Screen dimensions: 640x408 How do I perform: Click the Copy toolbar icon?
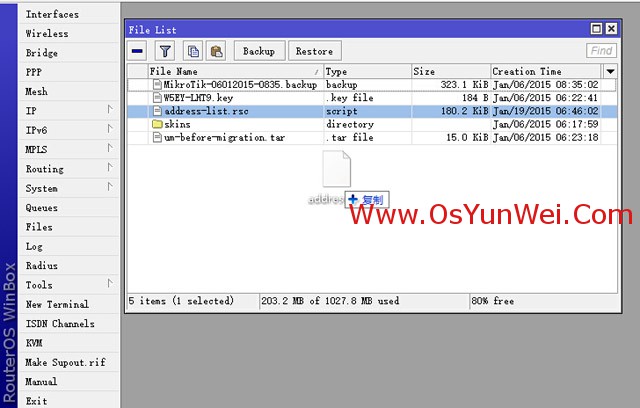193,51
